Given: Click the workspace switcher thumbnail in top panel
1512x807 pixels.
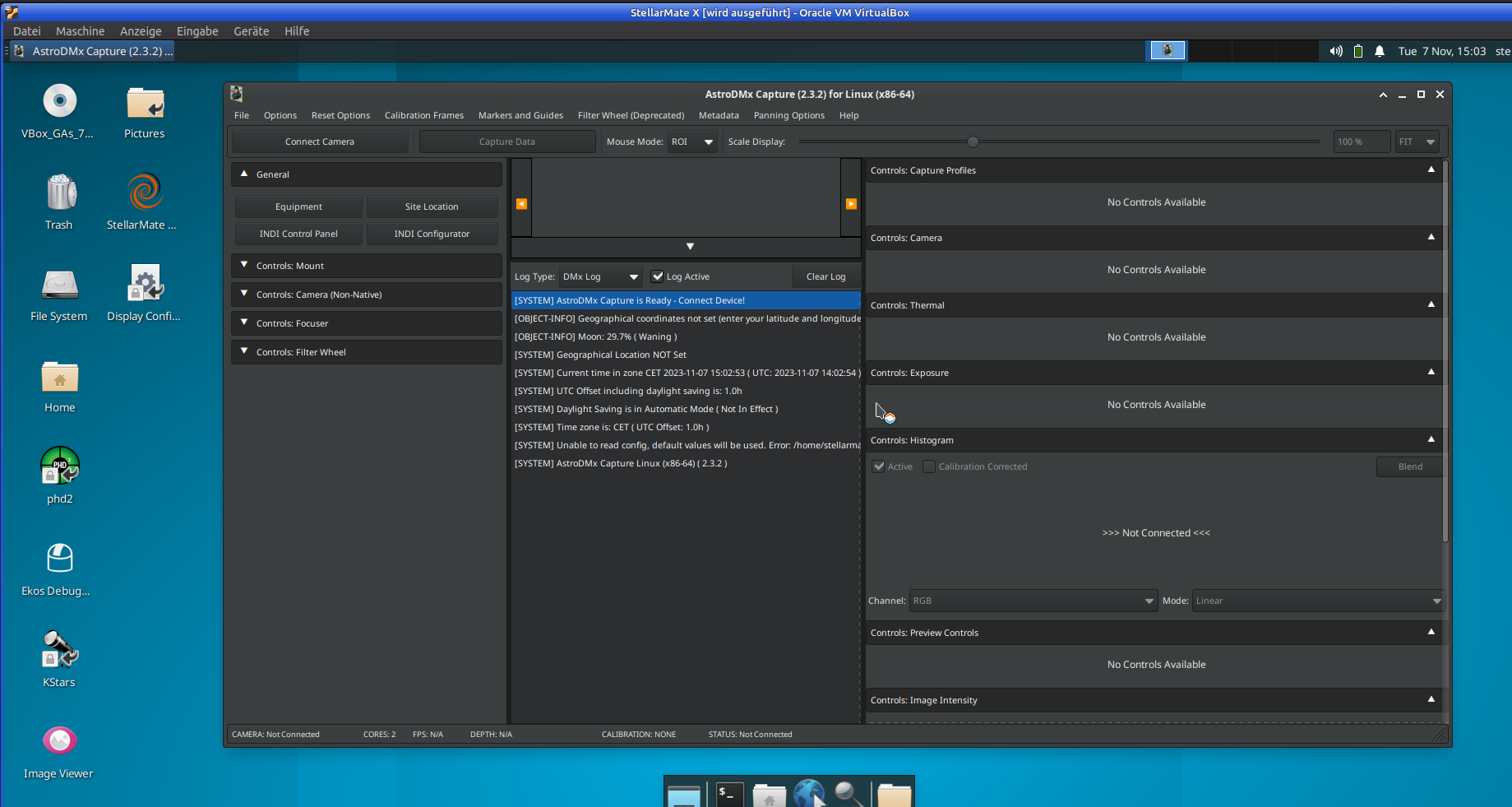Looking at the screenshot, I should point(1167,51).
